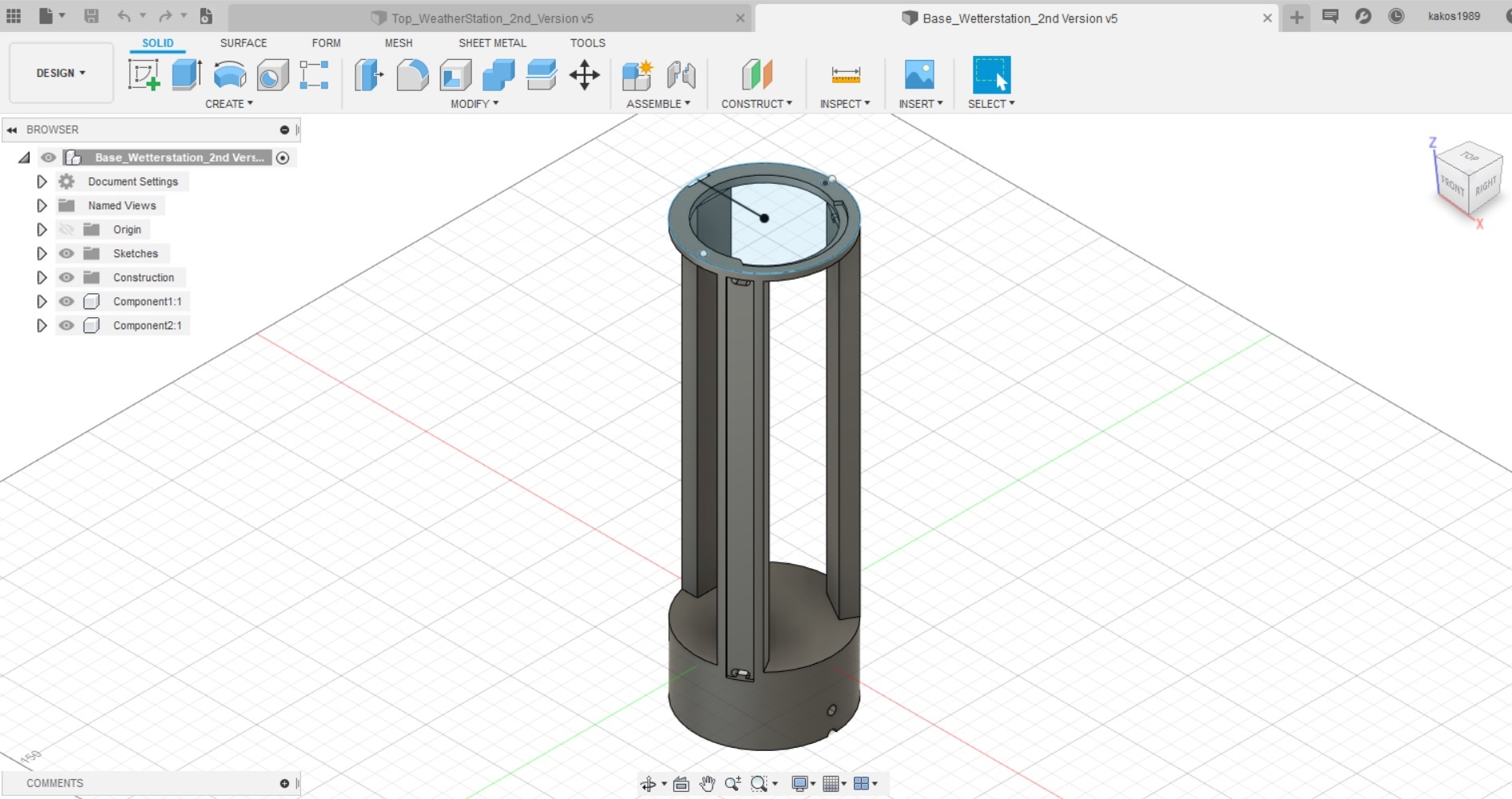This screenshot has width=1512, height=799.
Task: Switch to the MESH tab
Action: [x=399, y=43]
